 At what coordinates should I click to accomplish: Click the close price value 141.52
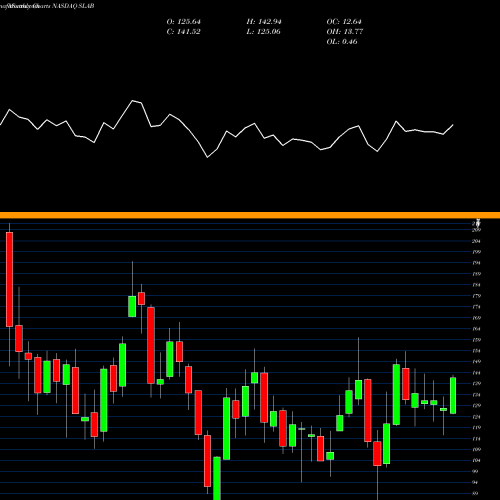(189, 32)
